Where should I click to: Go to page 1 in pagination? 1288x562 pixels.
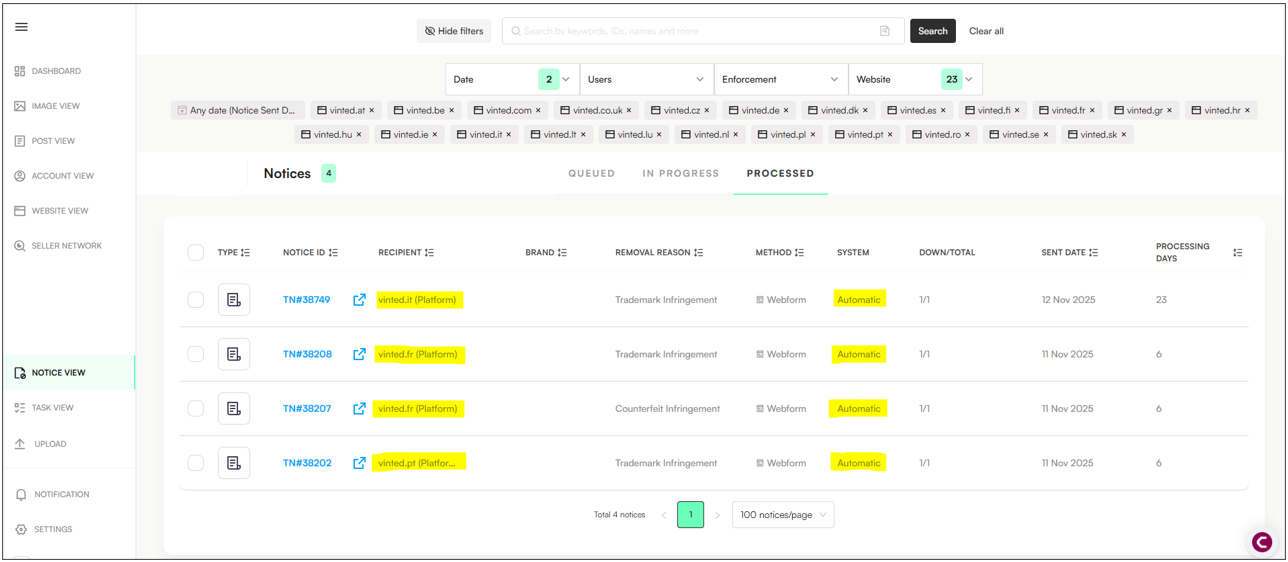(690, 515)
